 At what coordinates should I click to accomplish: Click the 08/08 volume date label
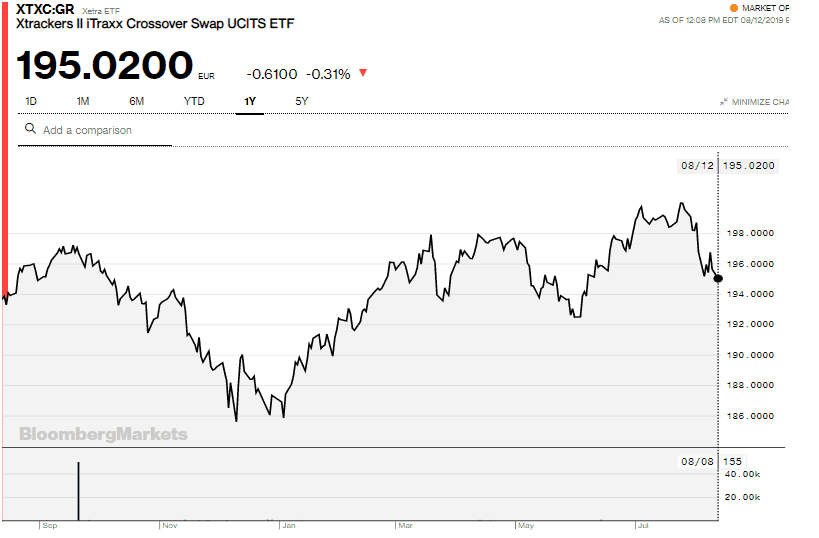click(696, 461)
